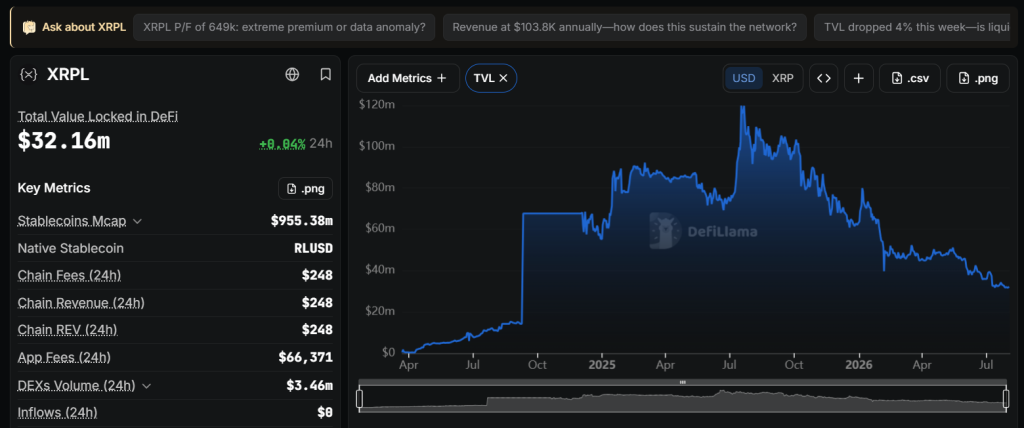The image size is (1024, 428).
Task: Click the +0.04% 24h change
Action: coord(282,144)
